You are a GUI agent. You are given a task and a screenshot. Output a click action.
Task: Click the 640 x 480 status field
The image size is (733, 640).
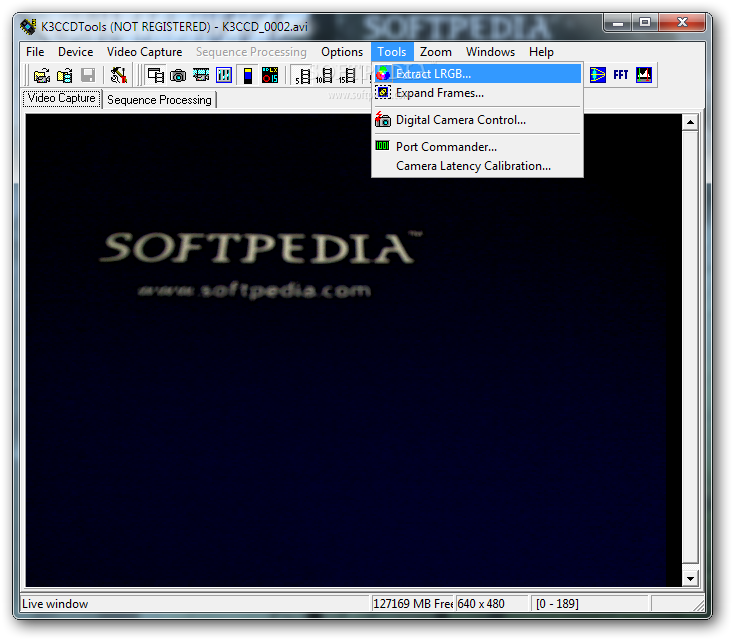492,604
